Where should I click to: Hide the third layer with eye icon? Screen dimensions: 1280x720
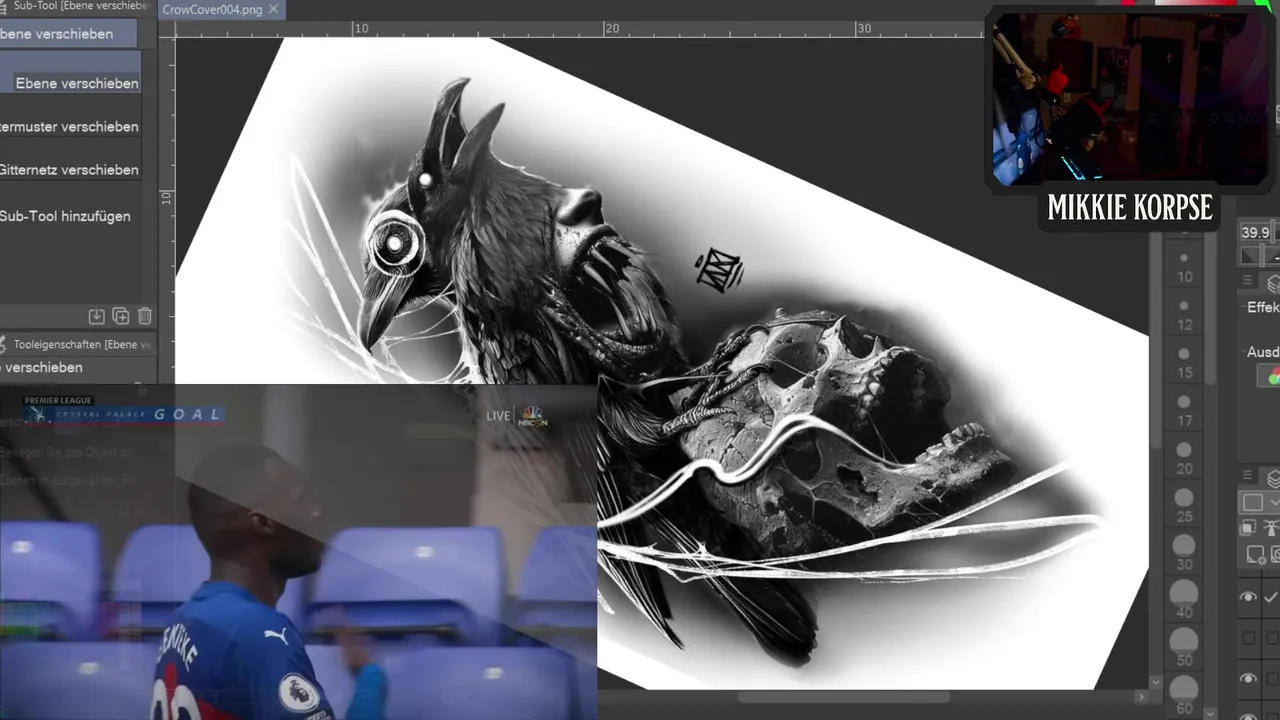(1248, 679)
